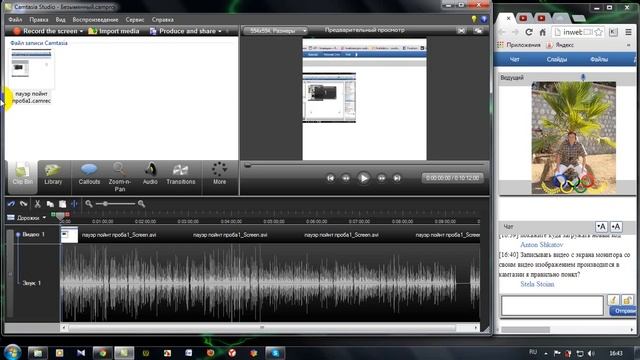
Task: Paste using the timeline clipboard icon
Action: 62,203
